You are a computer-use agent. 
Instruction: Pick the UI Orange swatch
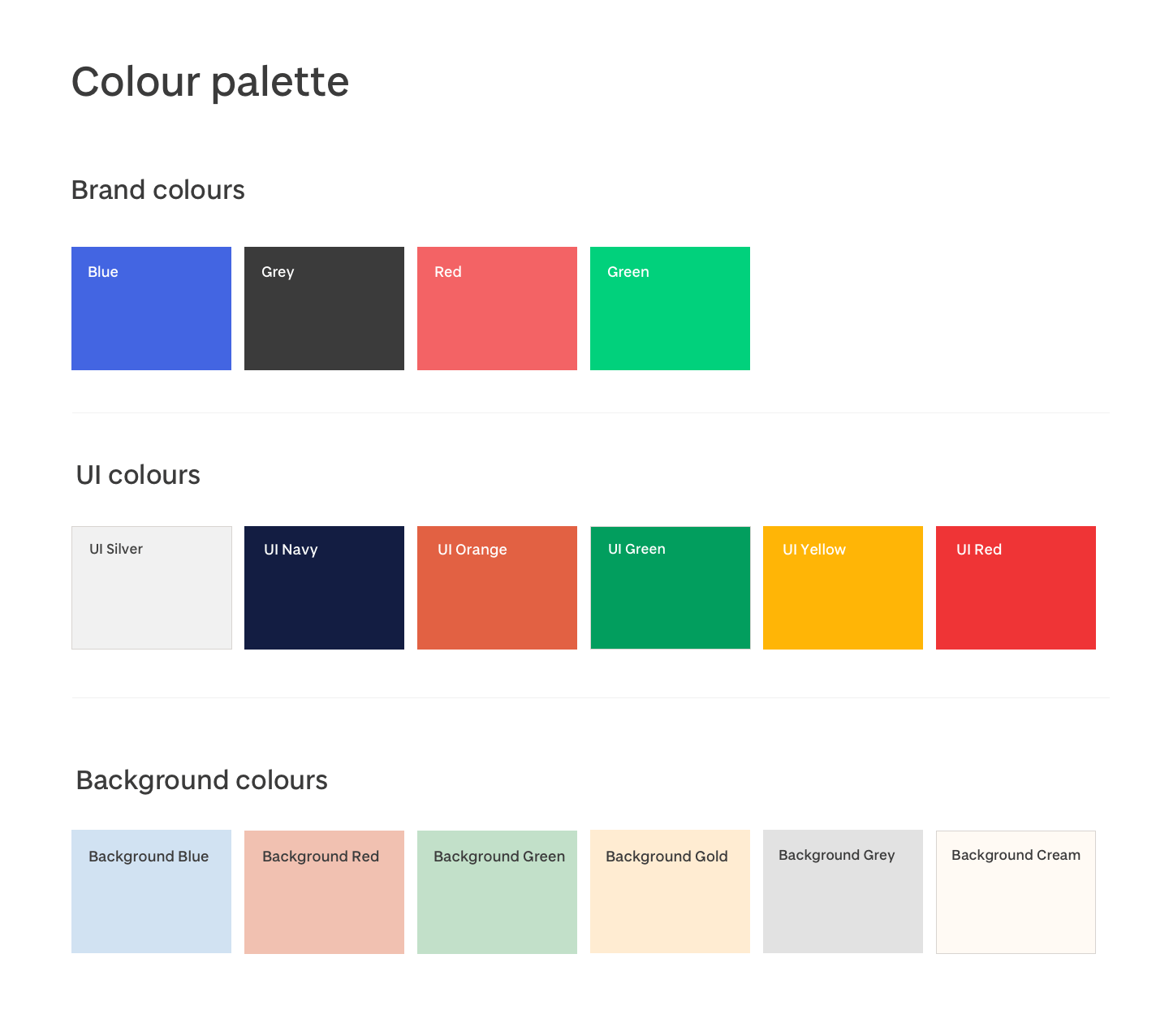497,588
